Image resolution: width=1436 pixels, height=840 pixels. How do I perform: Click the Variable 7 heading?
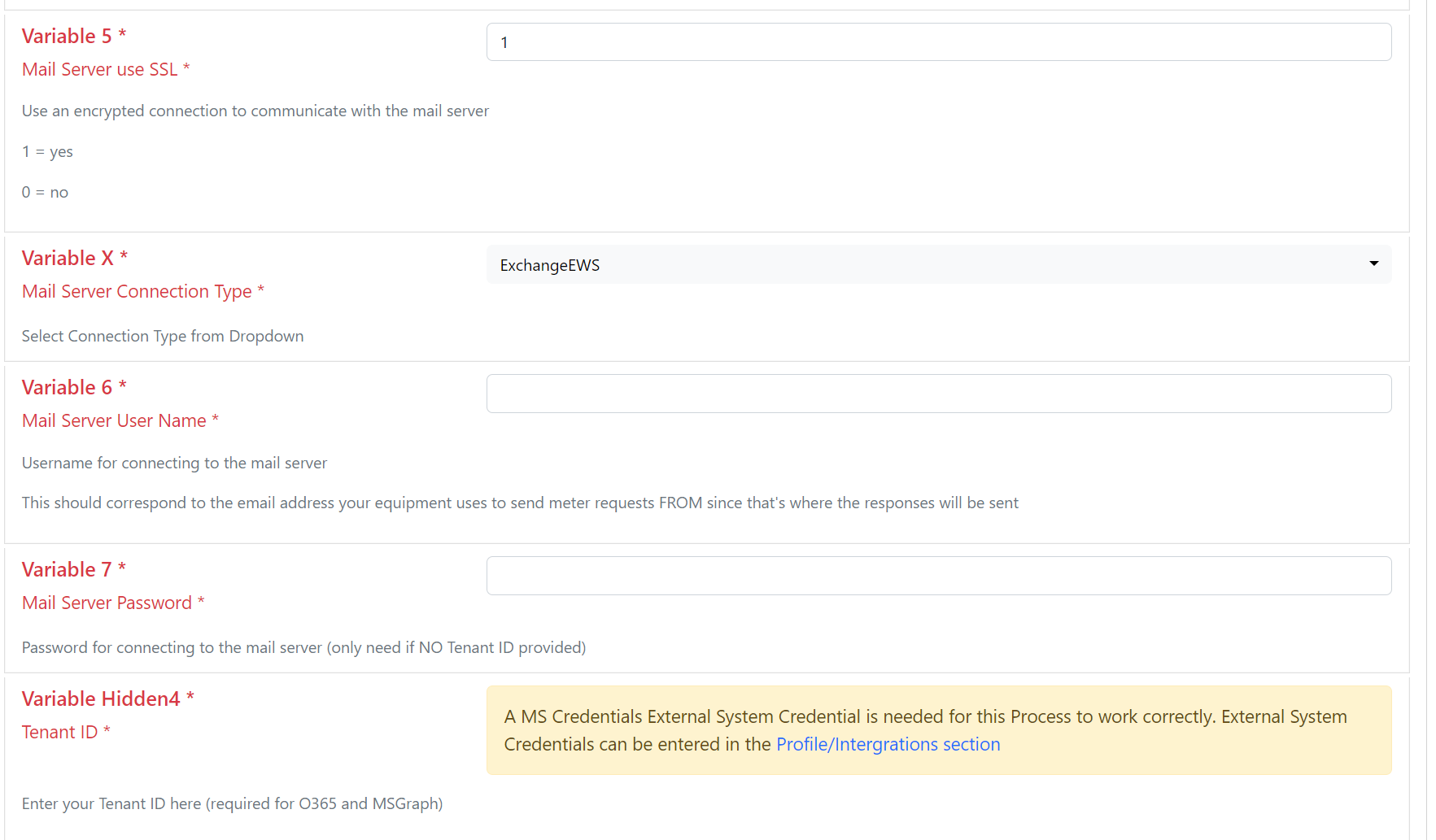[74, 569]
